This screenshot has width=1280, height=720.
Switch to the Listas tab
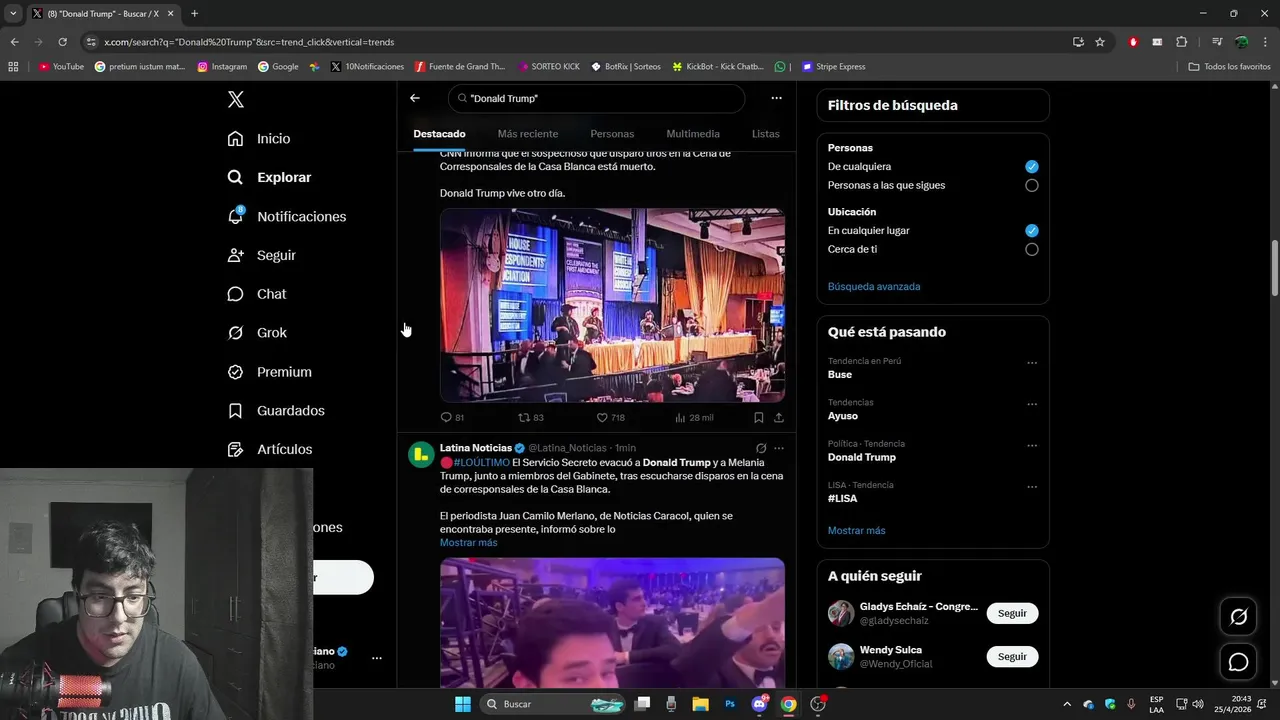pyautogui.click(x=765, y=134)
